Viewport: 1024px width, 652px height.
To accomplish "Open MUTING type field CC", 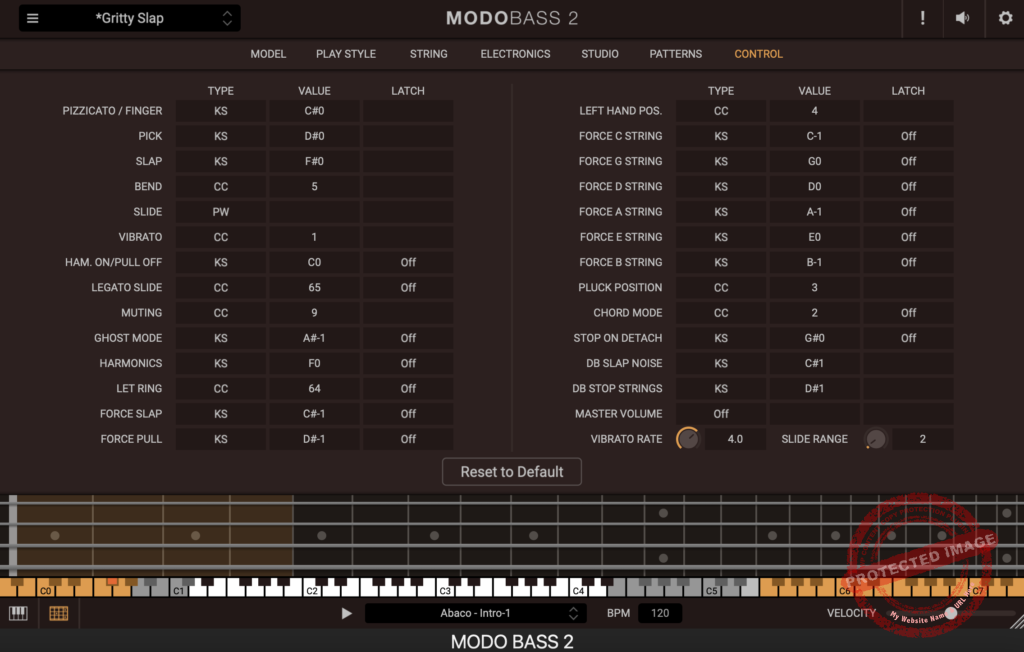I will point(221,313).
